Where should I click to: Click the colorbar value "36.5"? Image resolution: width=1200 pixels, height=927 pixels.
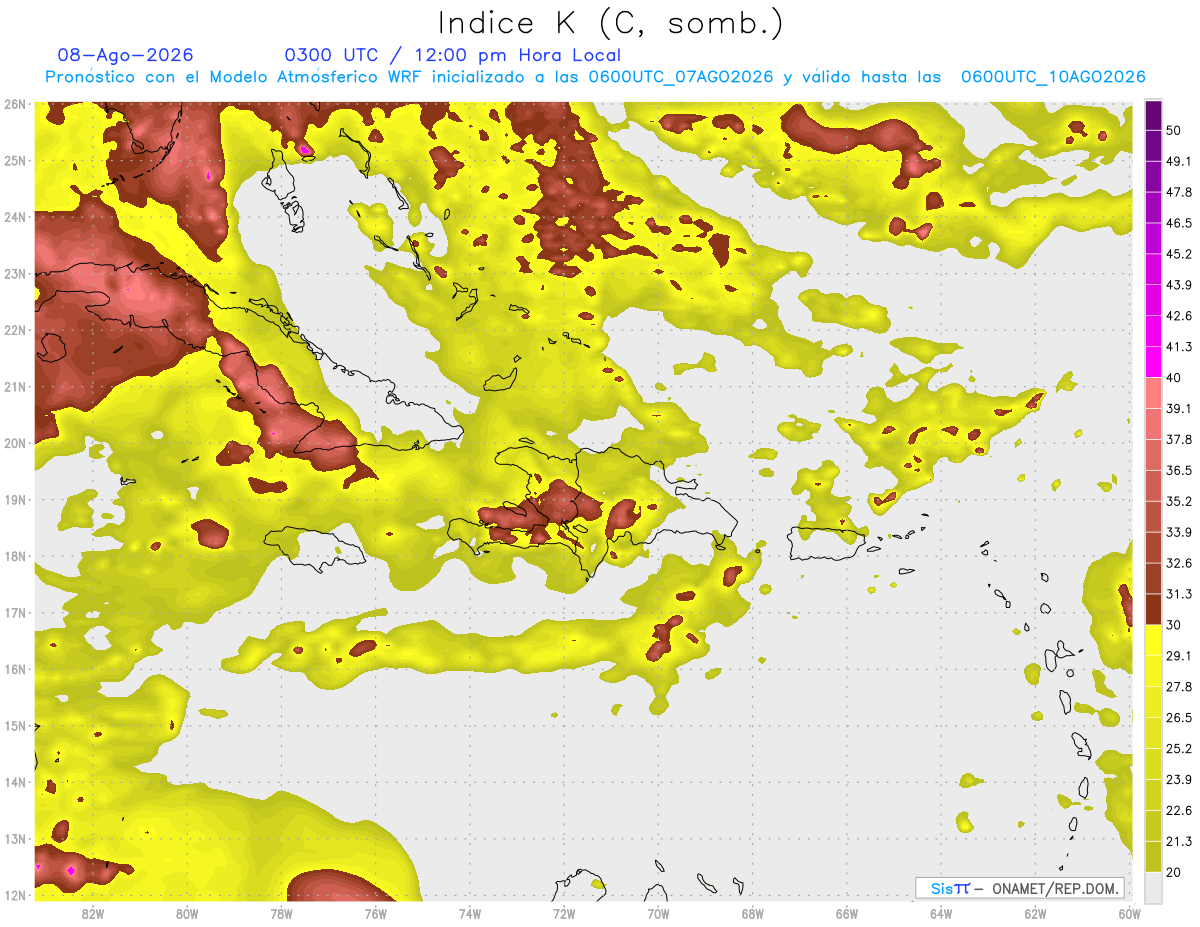(x=1178, y=470)
